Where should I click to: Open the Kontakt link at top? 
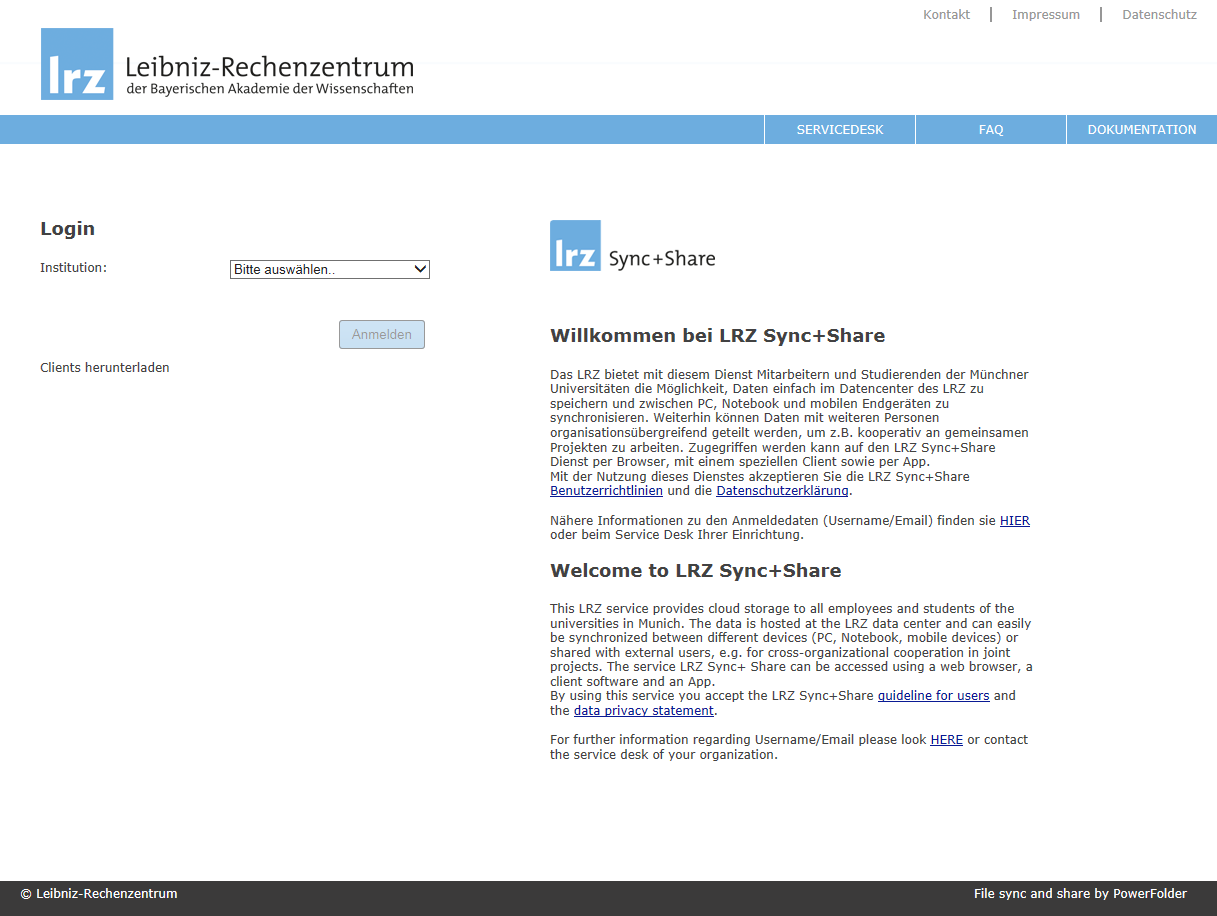pyautogui.click(x=946, y=15)
